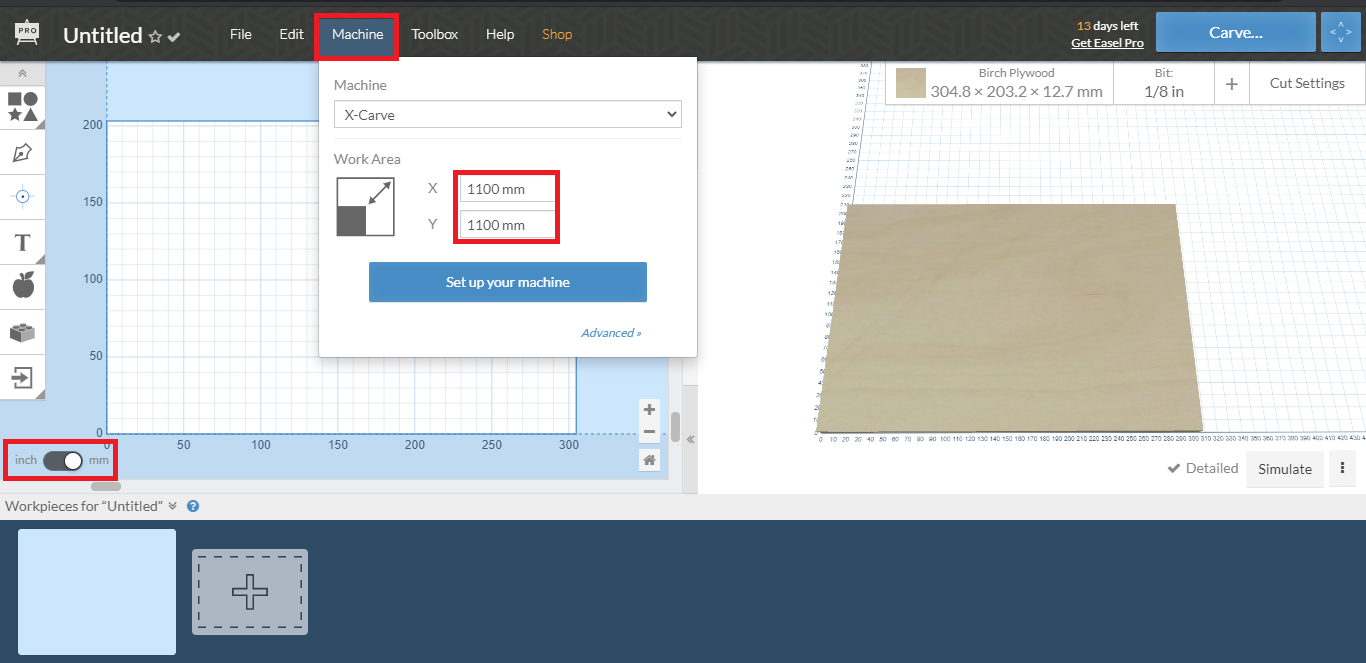Toggle the Detailed preview checkmark
This screenshot has height=663, width=1366.
[1176, 468]
